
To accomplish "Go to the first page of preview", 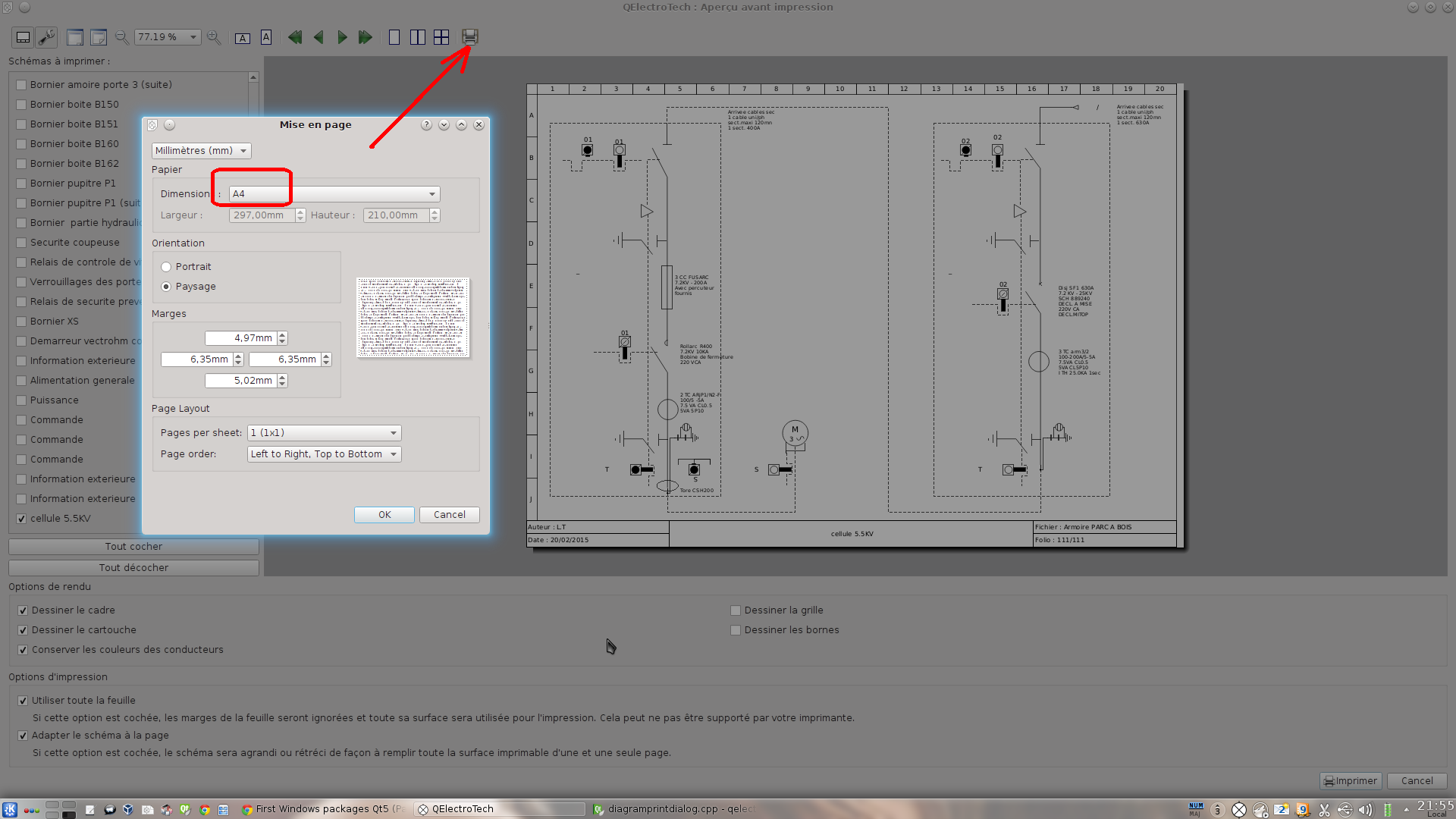I will click(295, 37).
